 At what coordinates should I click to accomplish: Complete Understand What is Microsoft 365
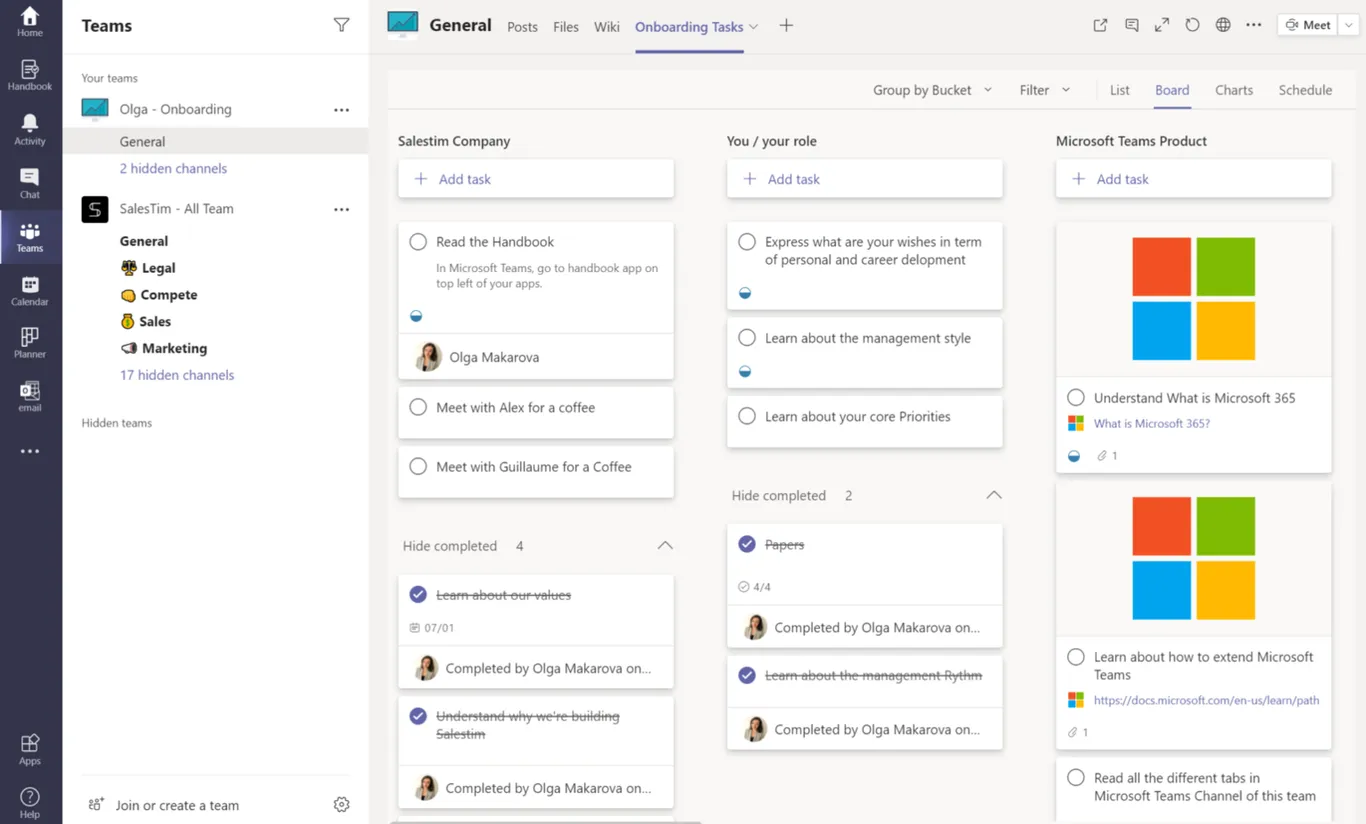coord(1076,397)
